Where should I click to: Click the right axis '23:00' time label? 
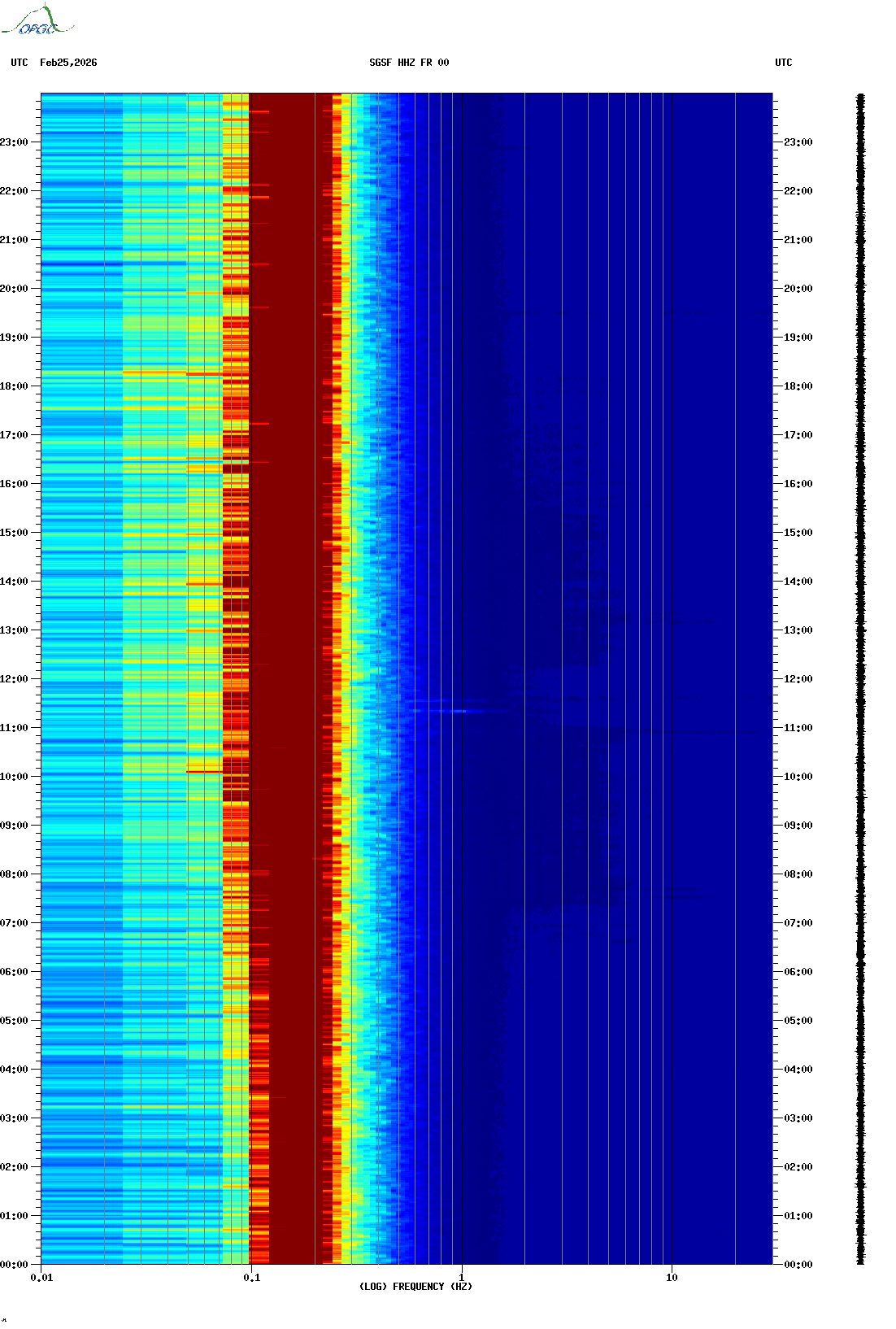point(798,142)
